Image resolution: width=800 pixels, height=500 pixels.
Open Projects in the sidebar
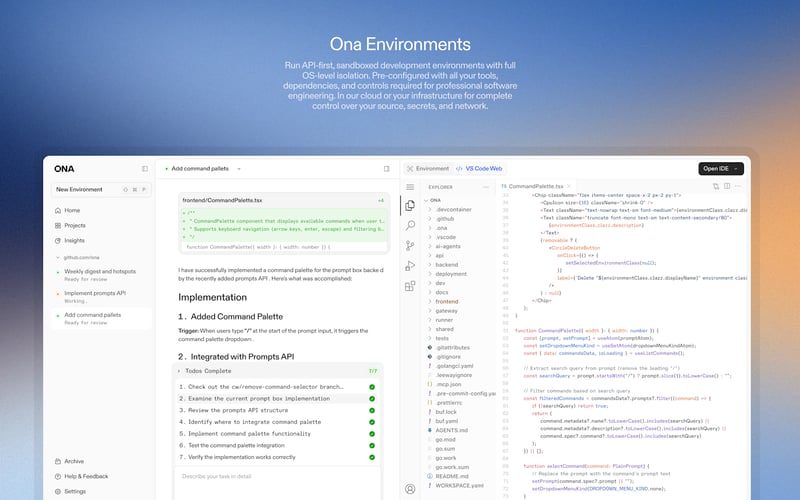click(75, 226)
